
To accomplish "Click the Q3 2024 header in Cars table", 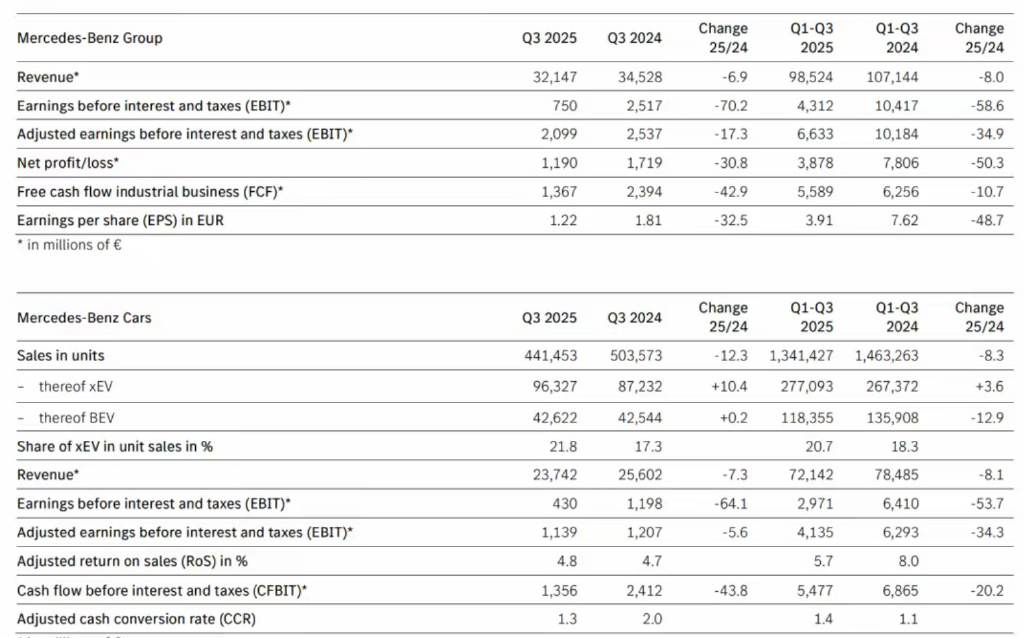I will tap(634, 317).
